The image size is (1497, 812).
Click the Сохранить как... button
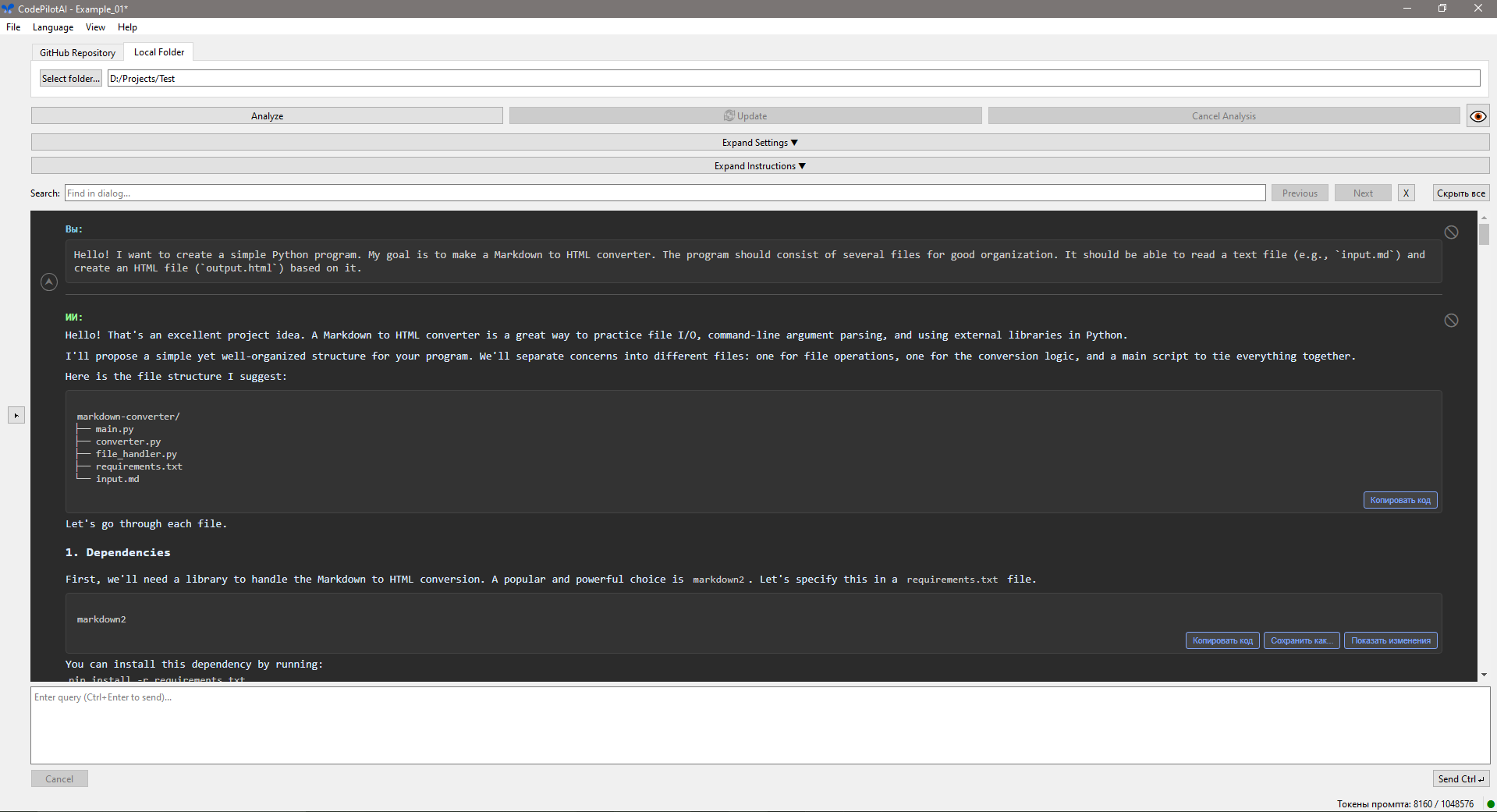tap(1301, 641)
